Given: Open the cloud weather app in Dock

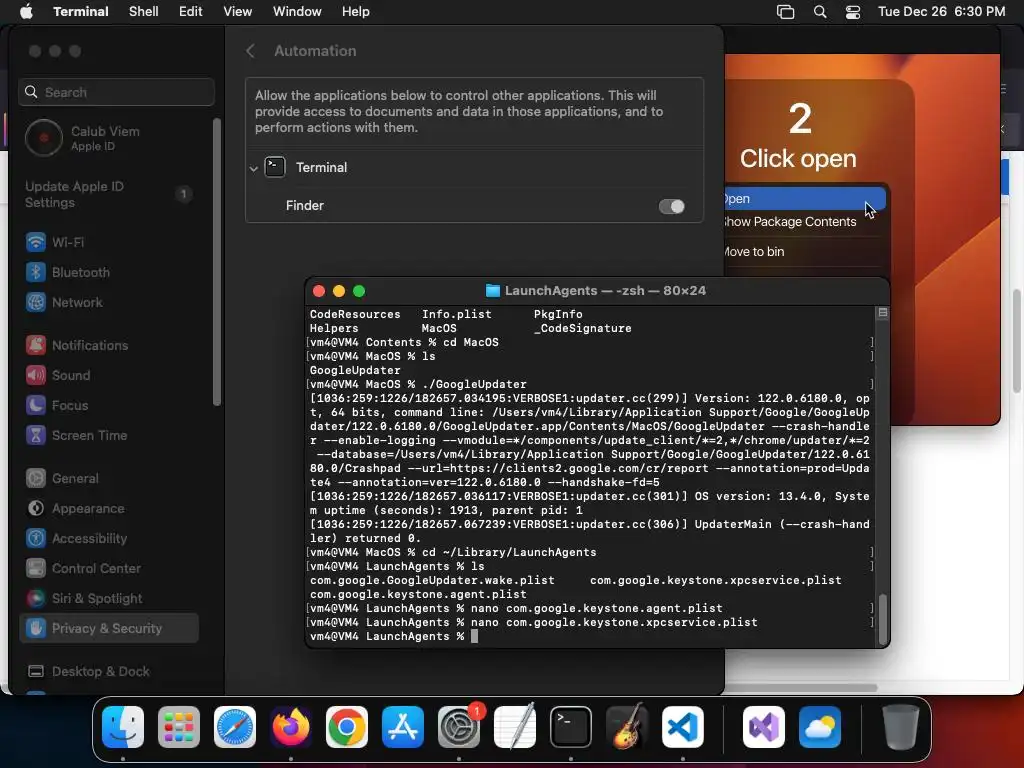Looking at the screenshot, I should click(820, 727).
